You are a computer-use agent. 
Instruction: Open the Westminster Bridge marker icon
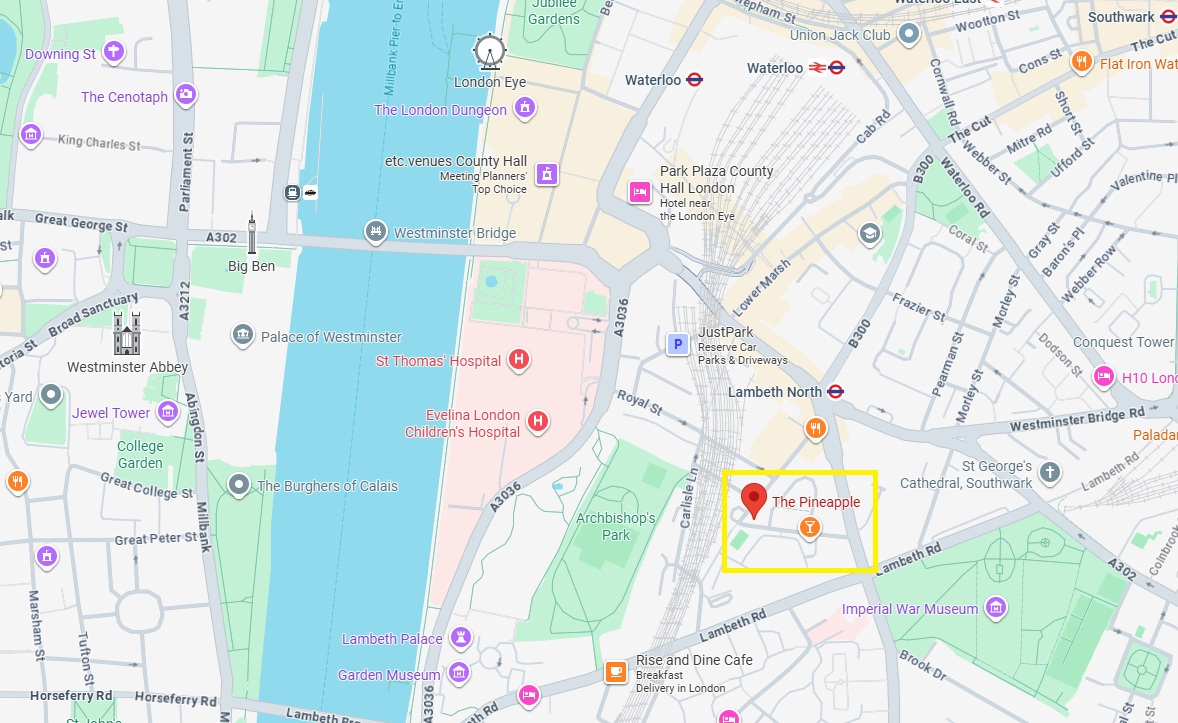(376, 231)
